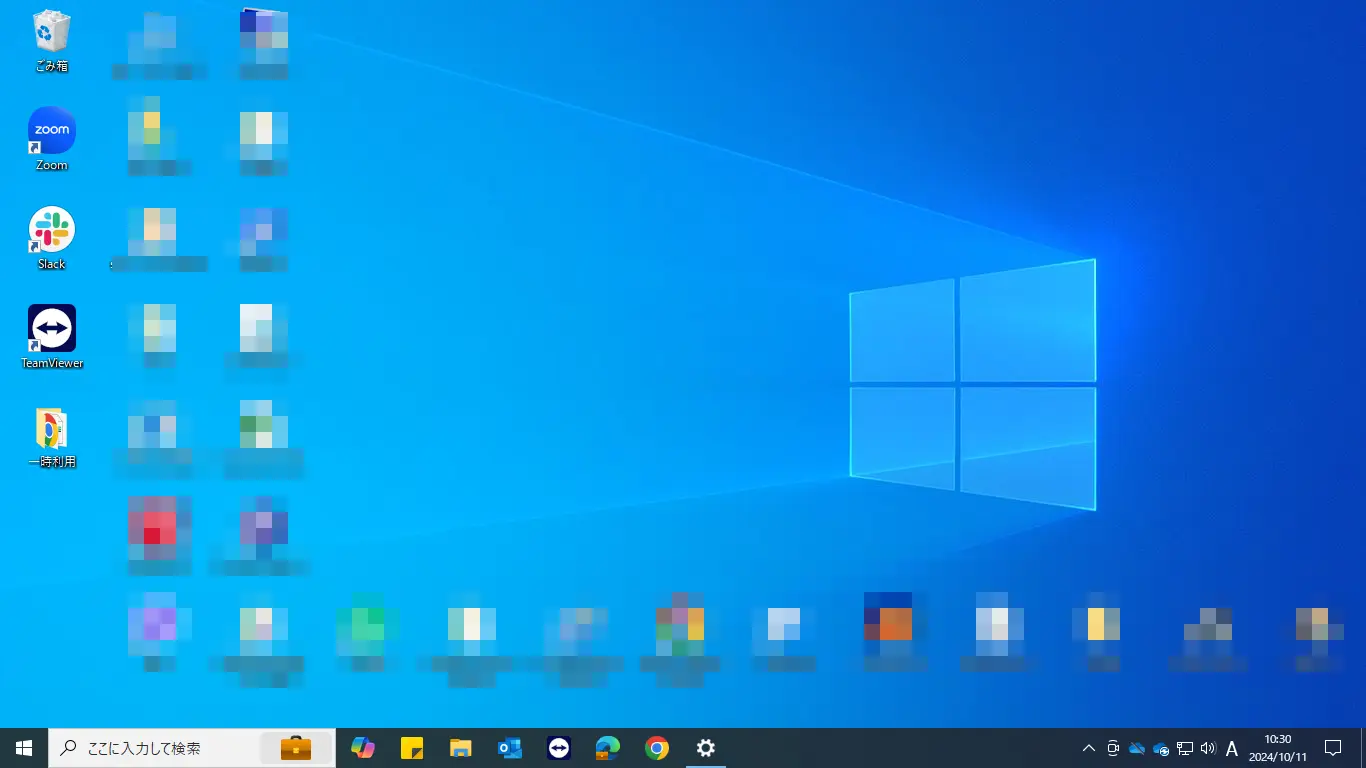Select the 一時利用 folder on desktop
The height and width of the screenshot is (768, 1366).
click(x=51, y=438)
